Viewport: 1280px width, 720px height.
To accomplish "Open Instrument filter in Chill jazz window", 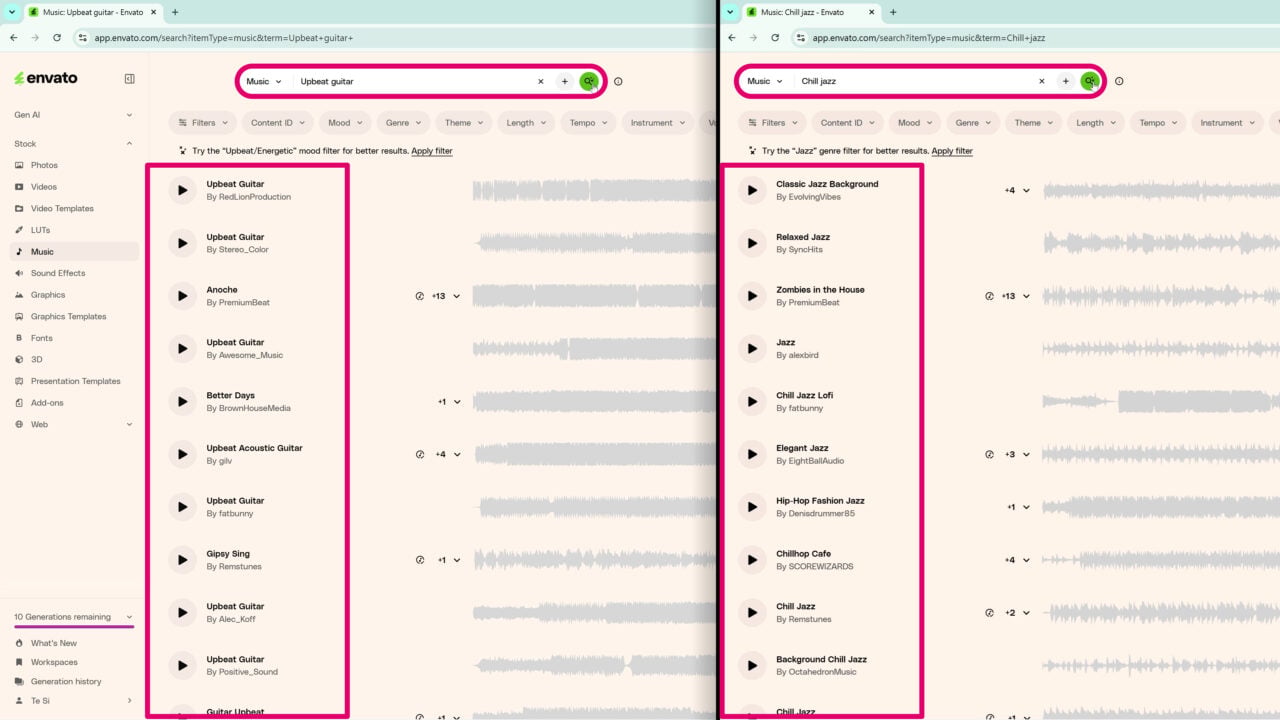I will [x=1228, y=123].
